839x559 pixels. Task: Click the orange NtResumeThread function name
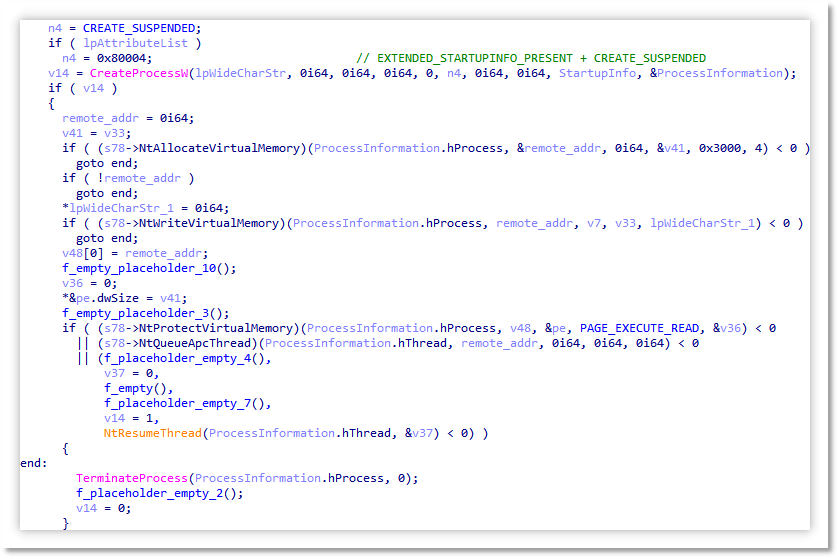tap(152, 433)
